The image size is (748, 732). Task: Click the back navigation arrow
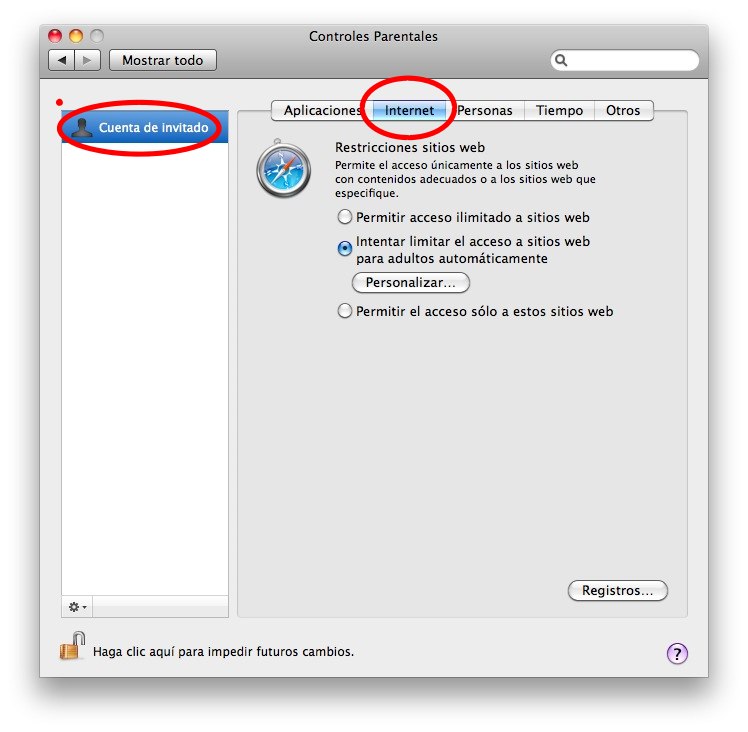click(x=62, y=61)
